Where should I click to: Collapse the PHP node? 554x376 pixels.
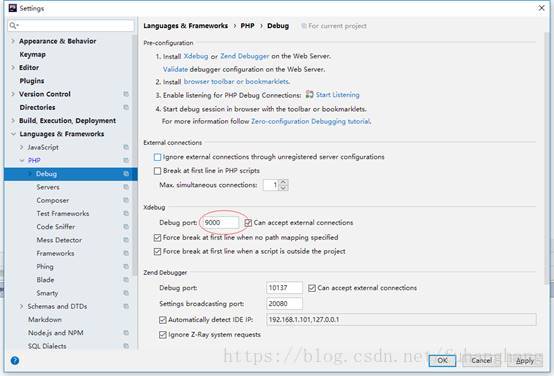22,160
